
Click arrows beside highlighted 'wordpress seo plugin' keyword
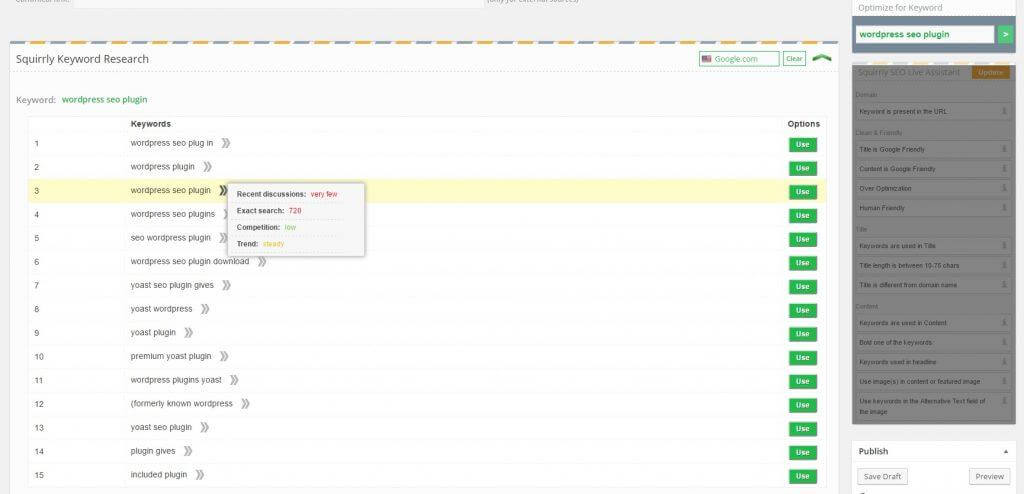[223, 191]
